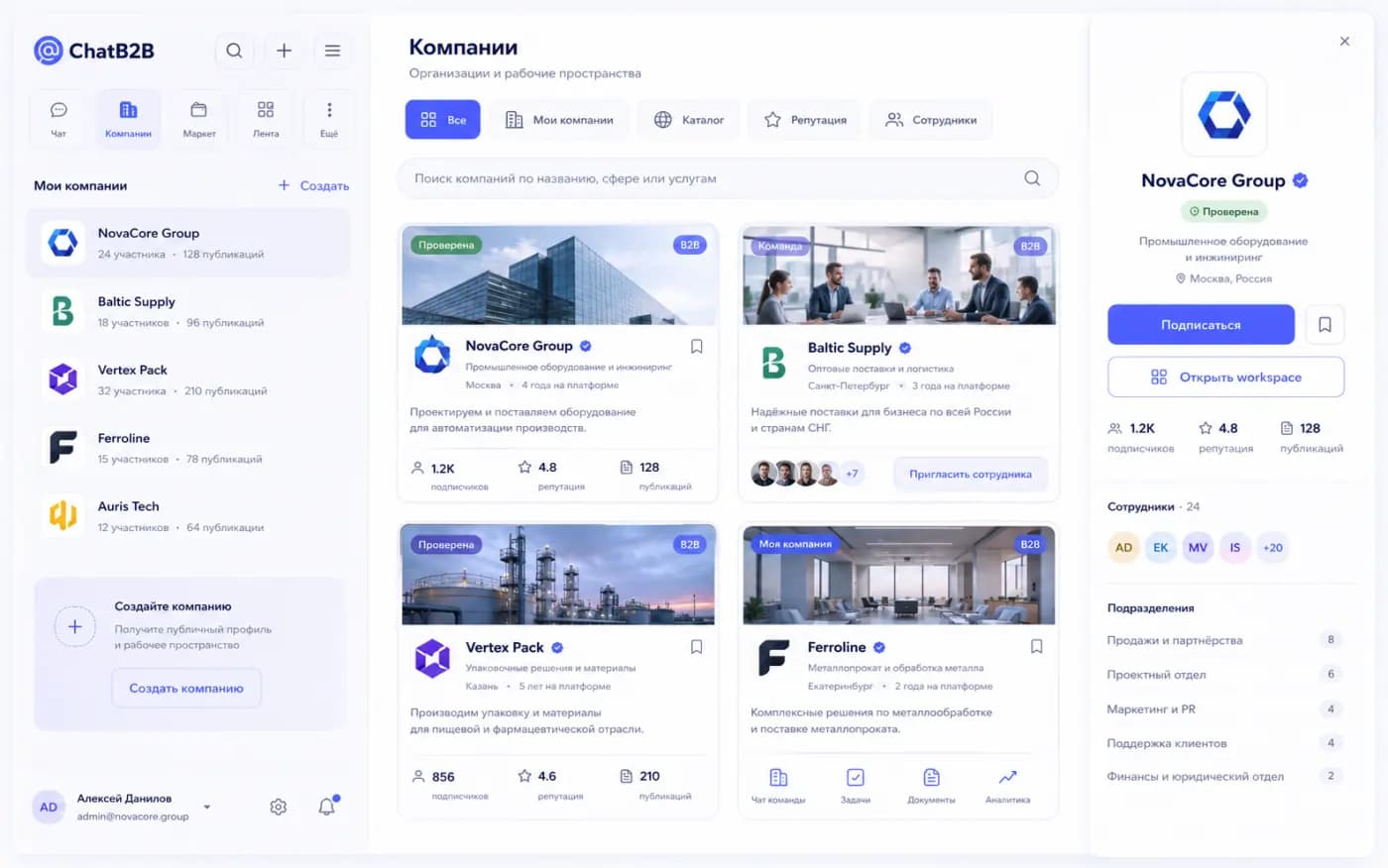Image resolution: width=1388 pixels, height=868 pixels.
Task: Select Vertex Pack in sidebar list
Action: click(188, 380)
